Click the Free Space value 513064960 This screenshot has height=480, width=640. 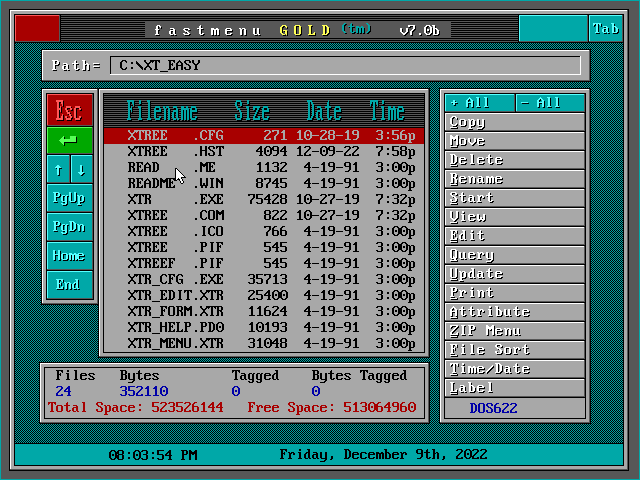click(x=380, y=407)
